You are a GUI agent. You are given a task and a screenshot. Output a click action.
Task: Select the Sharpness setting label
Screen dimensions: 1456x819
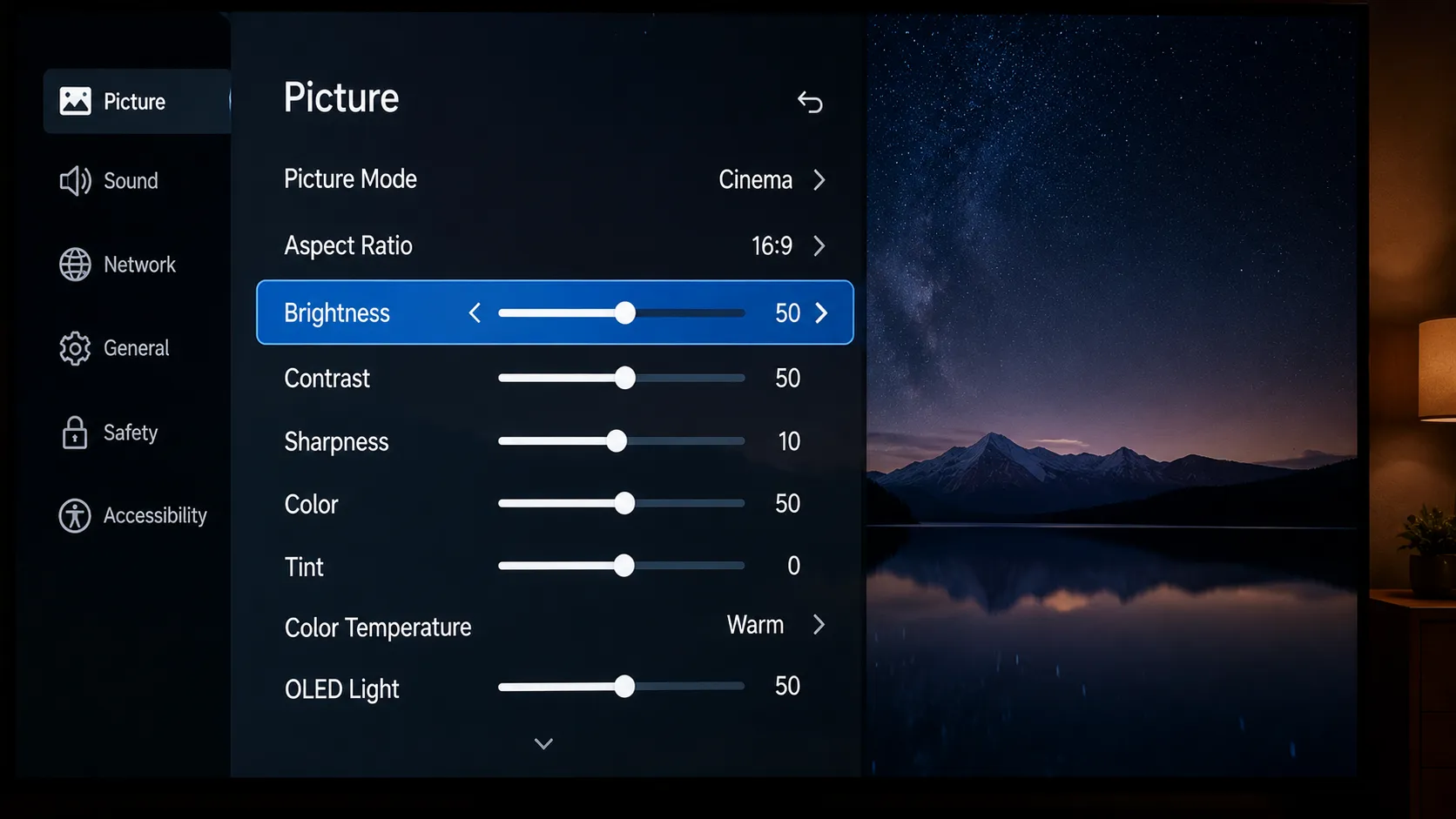(336, 442)
